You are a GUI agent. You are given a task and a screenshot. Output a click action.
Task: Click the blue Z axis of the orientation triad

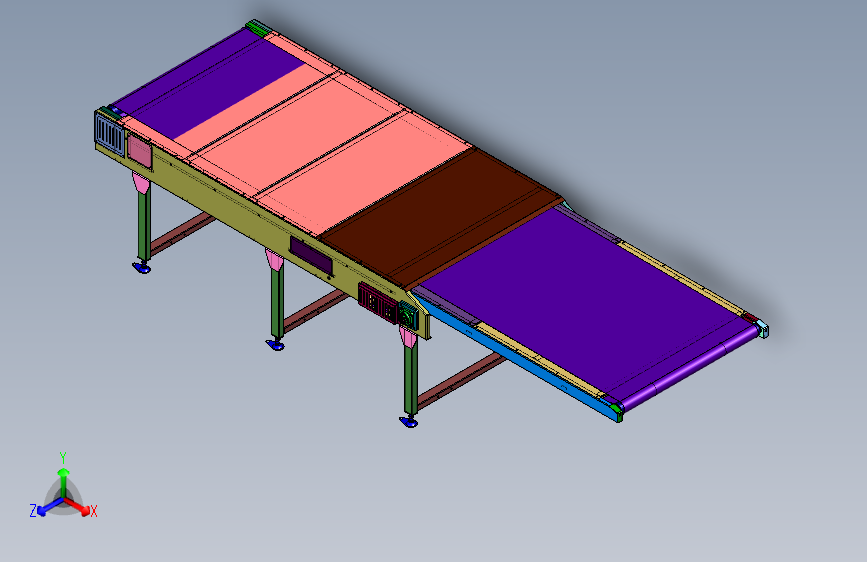tap(50, 506)
